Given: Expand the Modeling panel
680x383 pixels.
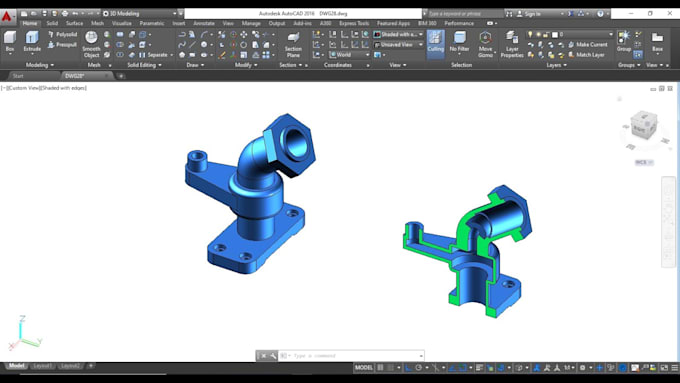Looking at the screenshot, I should click(x=39, y=65).
